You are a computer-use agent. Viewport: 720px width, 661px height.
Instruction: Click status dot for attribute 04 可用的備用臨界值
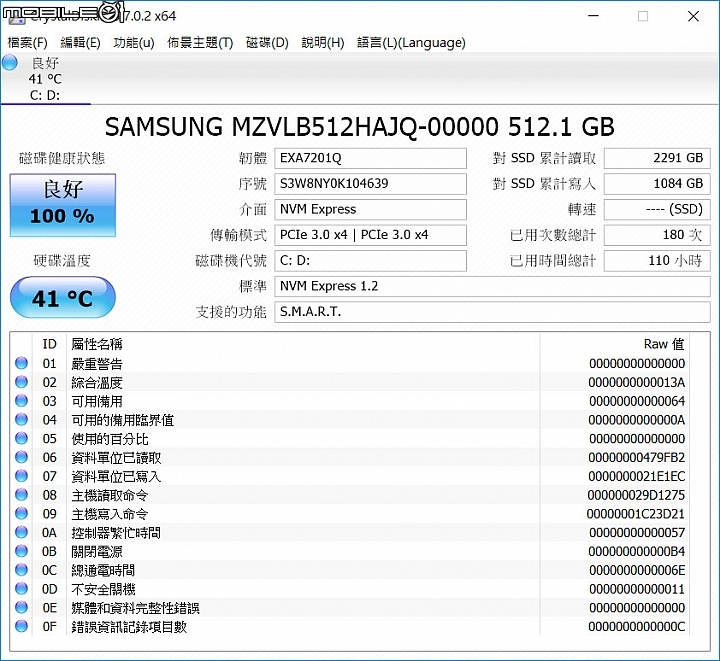point(21,420)
